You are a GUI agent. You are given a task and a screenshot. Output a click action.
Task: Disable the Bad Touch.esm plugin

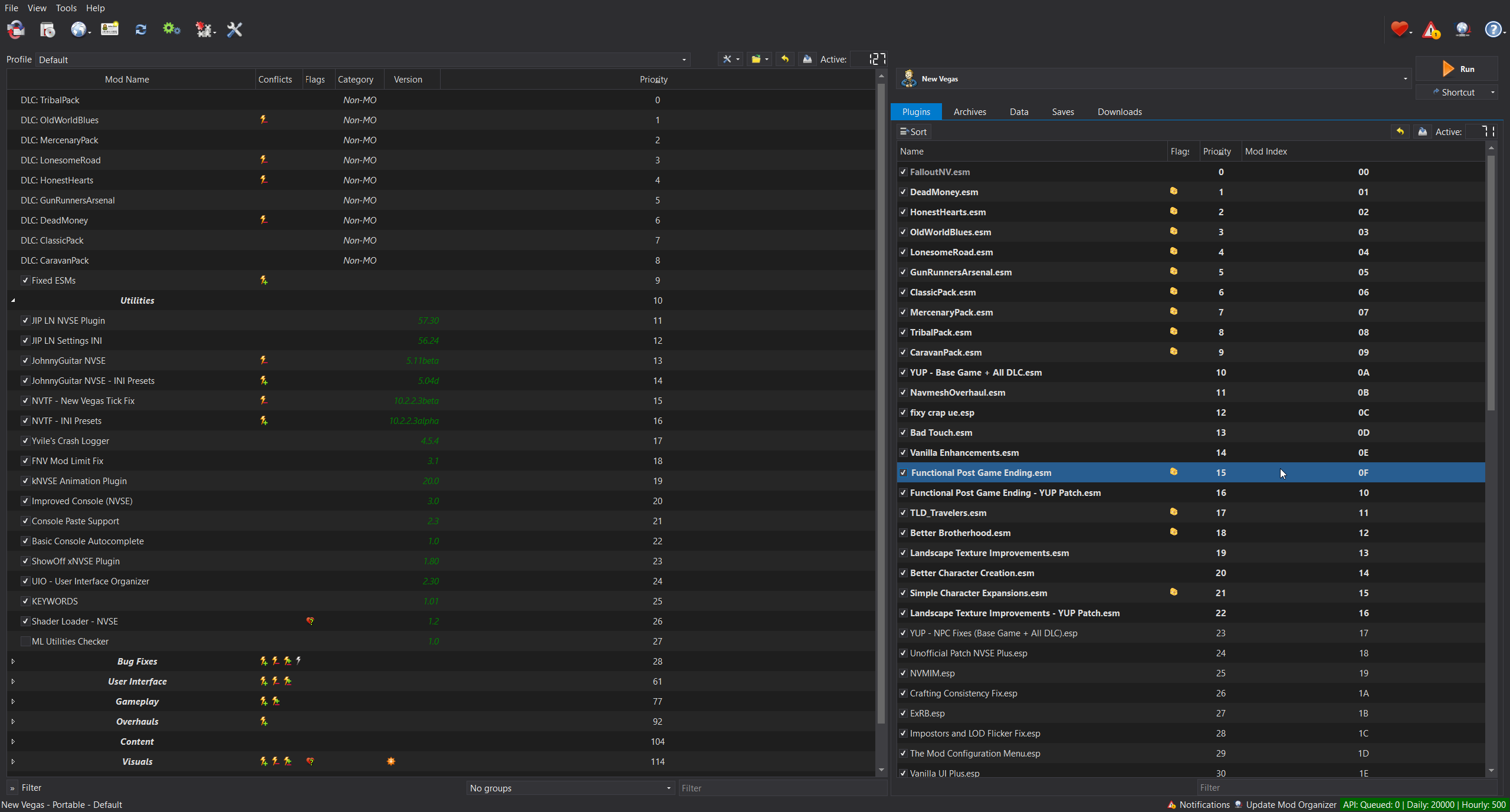(903, 433)
